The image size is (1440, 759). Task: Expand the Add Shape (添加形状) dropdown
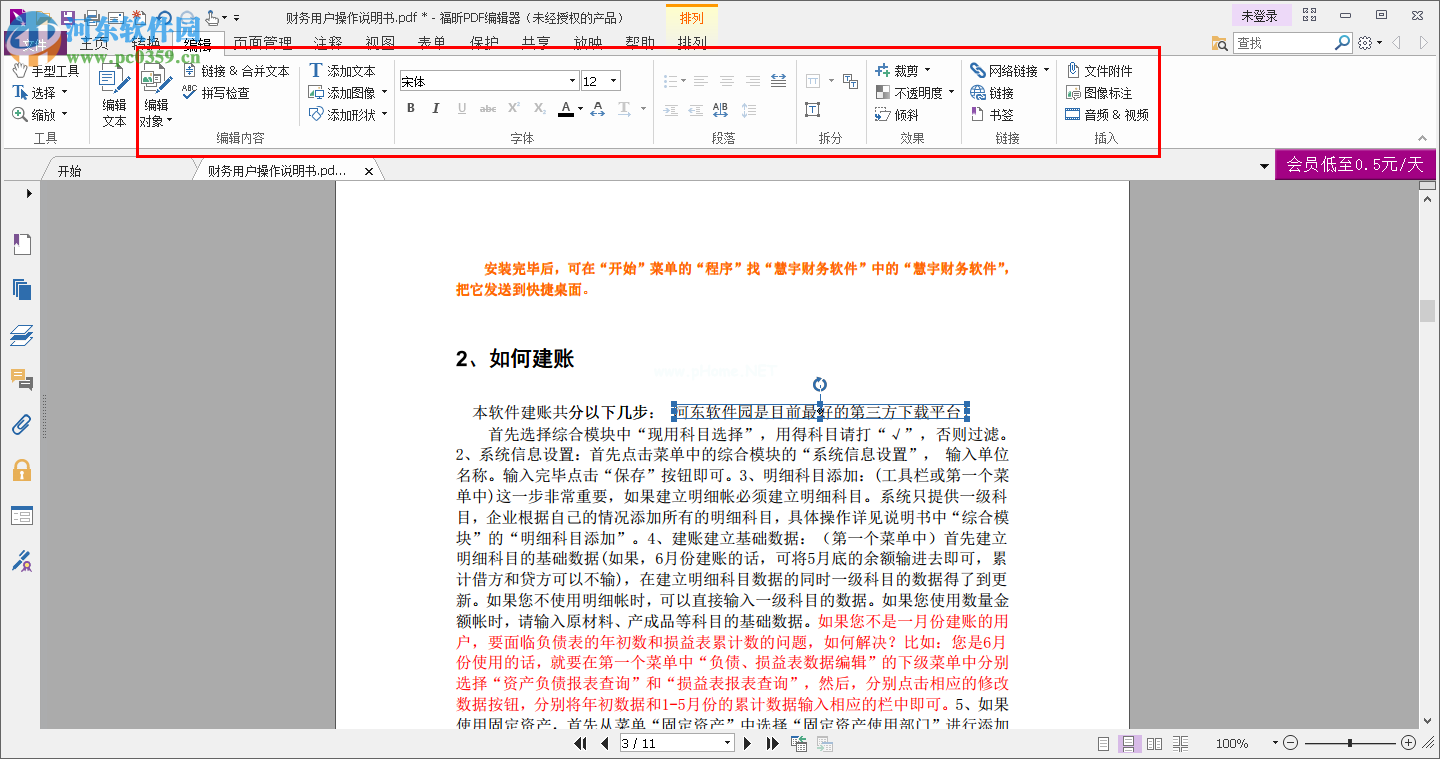(x=384, y=115)
